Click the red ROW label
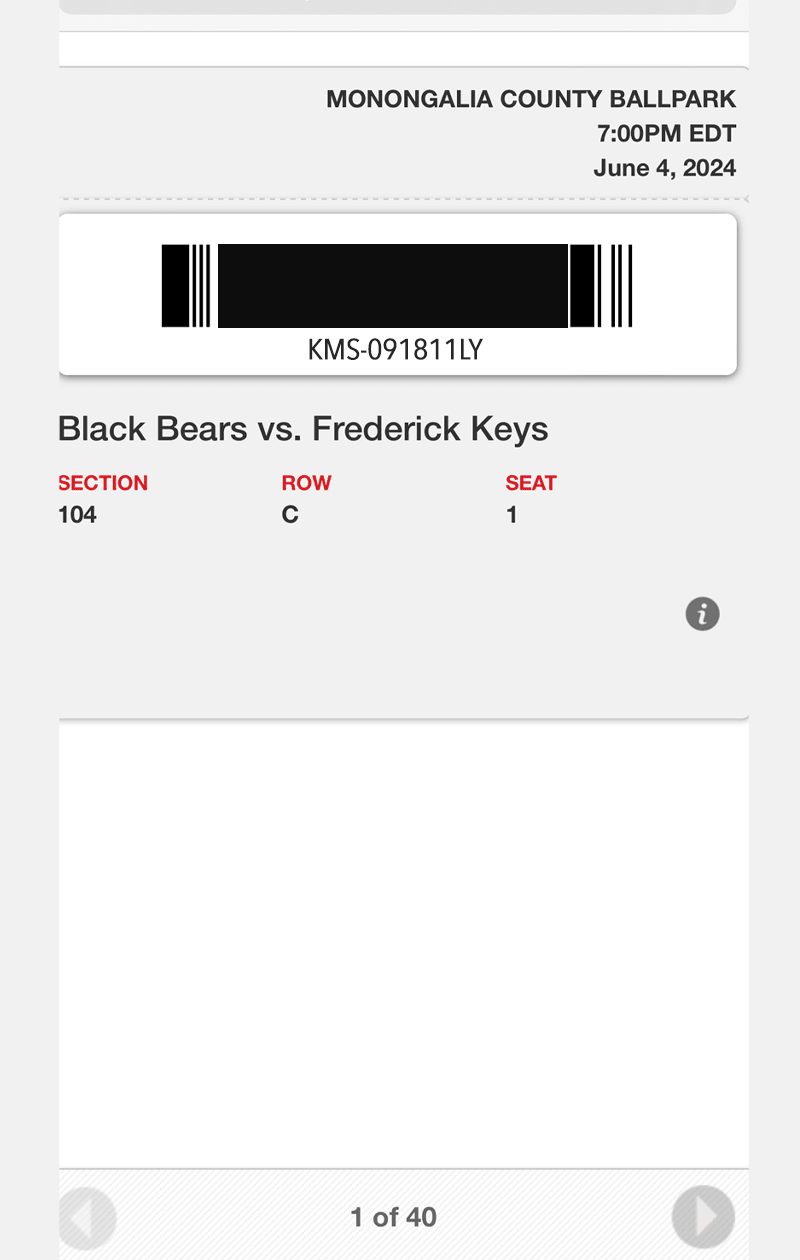800x1260 pixels. point(306,483)
